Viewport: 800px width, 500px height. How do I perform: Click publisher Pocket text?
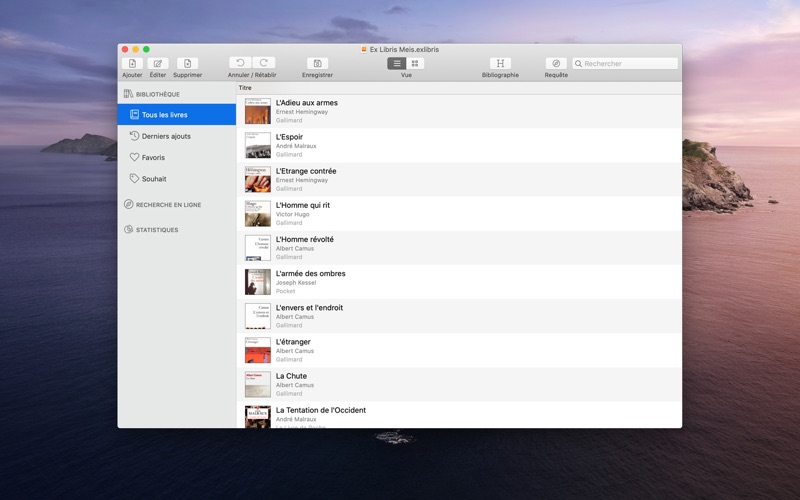285,291
